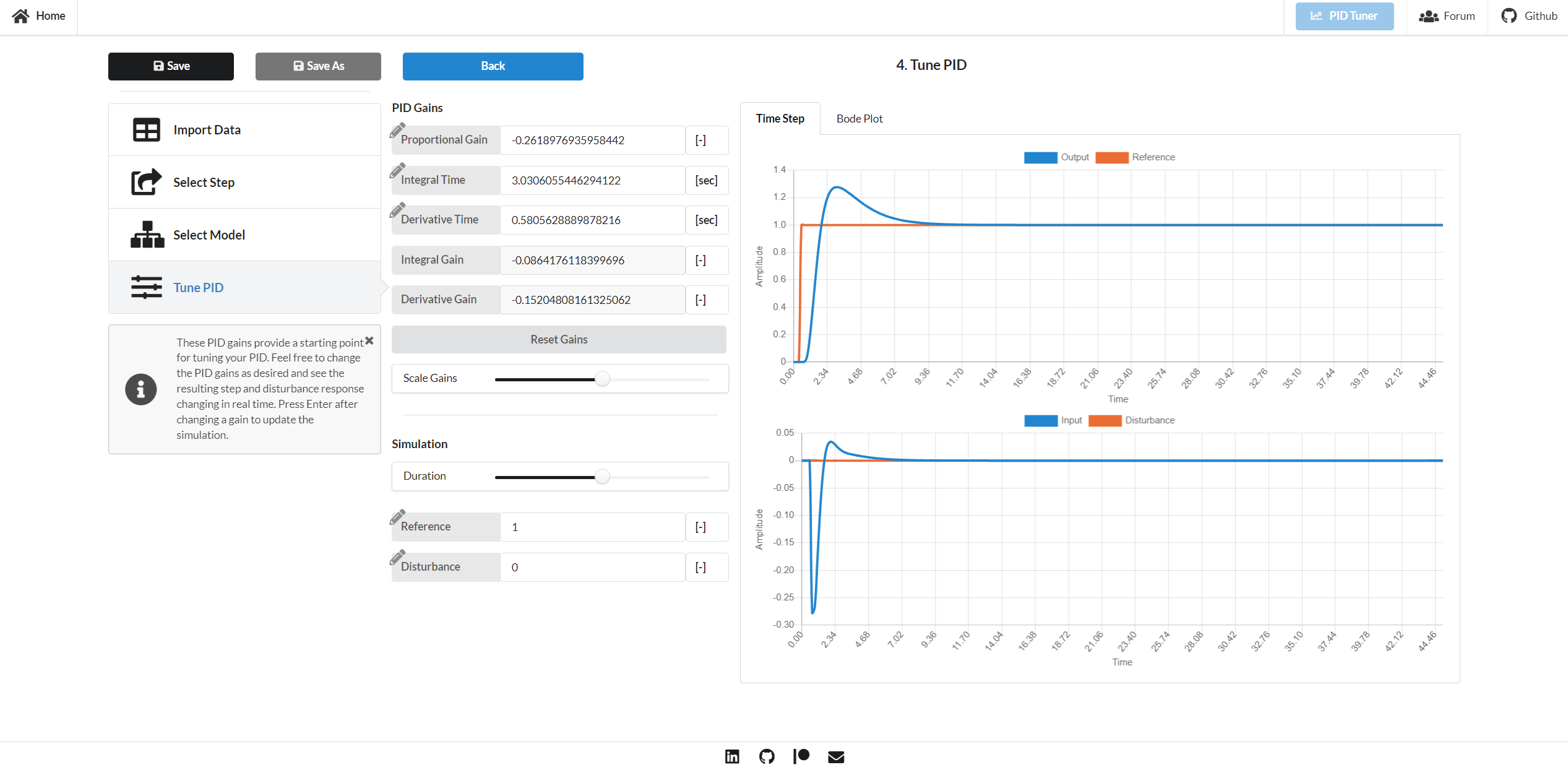Click the Select Model hierarchy icon
The width and height of the screenshot is (1568, 770).
147,235
